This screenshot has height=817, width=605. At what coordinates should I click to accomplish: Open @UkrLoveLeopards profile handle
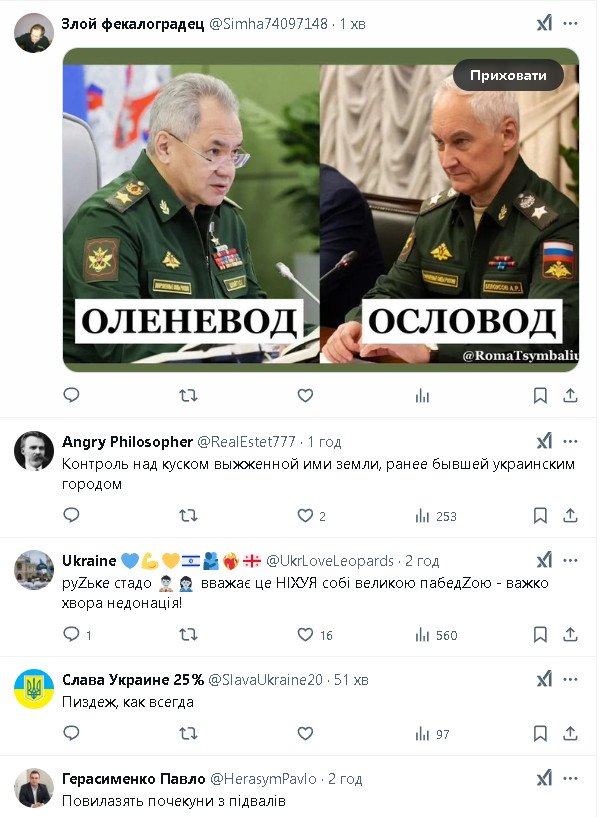pos(330,561)
